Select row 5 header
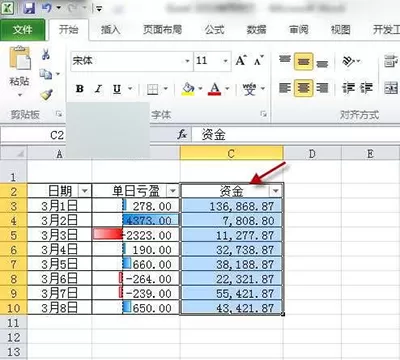The image size is (400, 360). coord(13,235)
